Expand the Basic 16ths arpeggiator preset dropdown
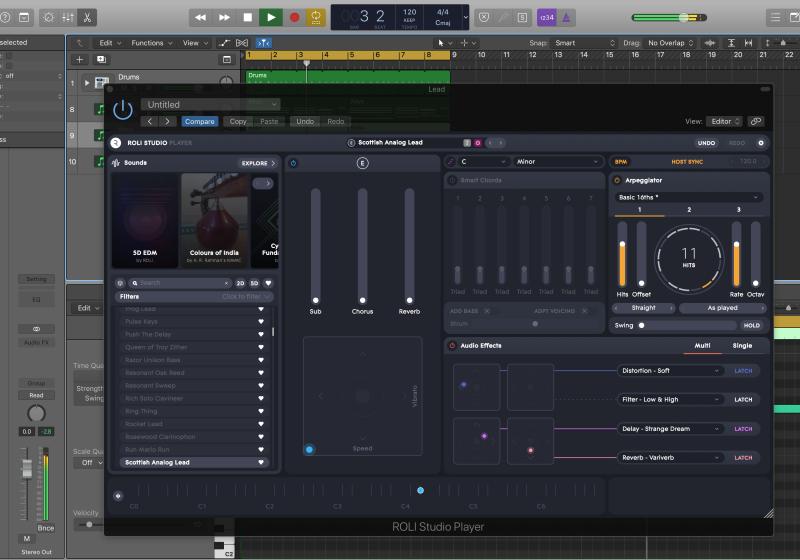The height and width of the screenshot is (560, 800). 688,197
